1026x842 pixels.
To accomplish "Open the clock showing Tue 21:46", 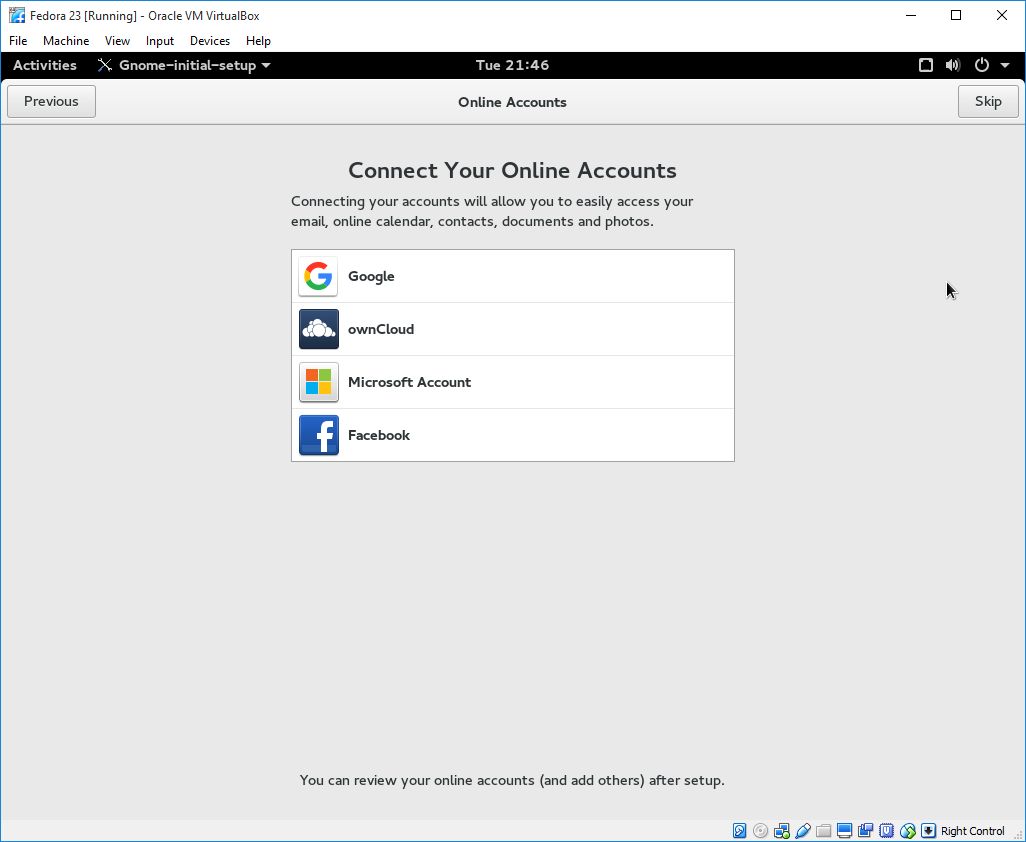I will click(x=512, y=65).
